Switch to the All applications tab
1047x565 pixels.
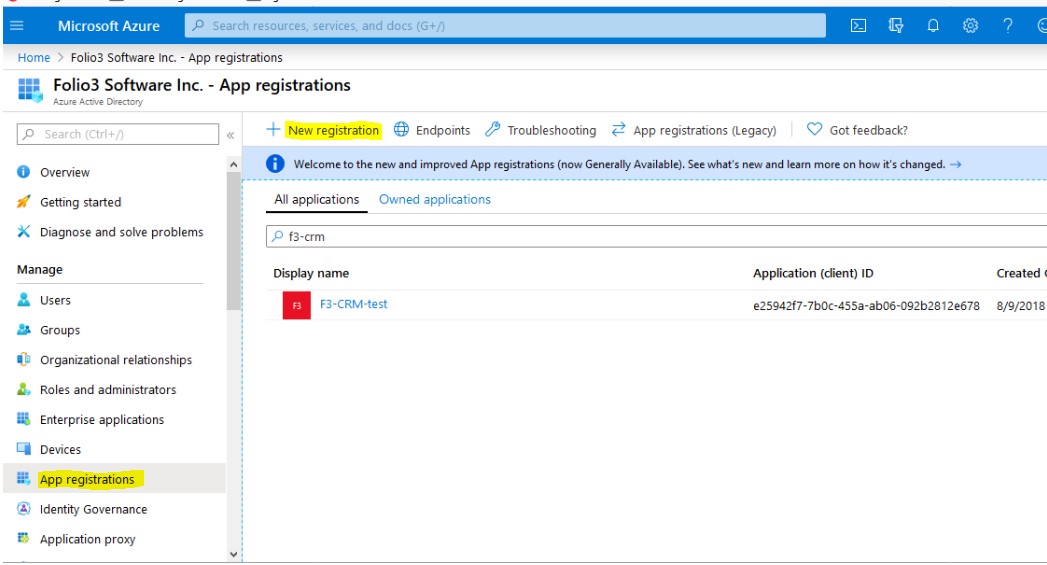coord(317,200)
